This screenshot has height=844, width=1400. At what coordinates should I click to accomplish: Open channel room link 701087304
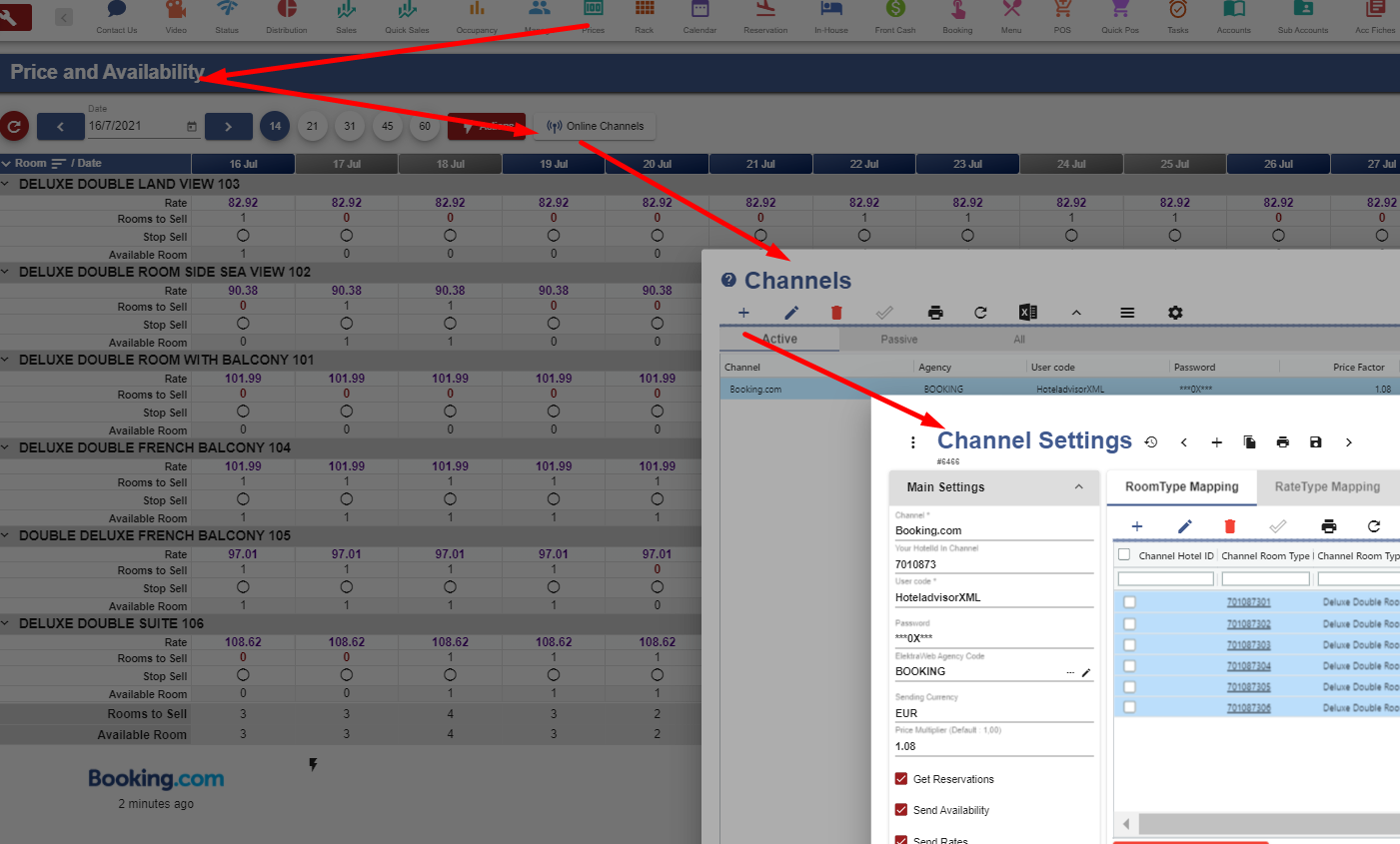tap(1249, 666)
